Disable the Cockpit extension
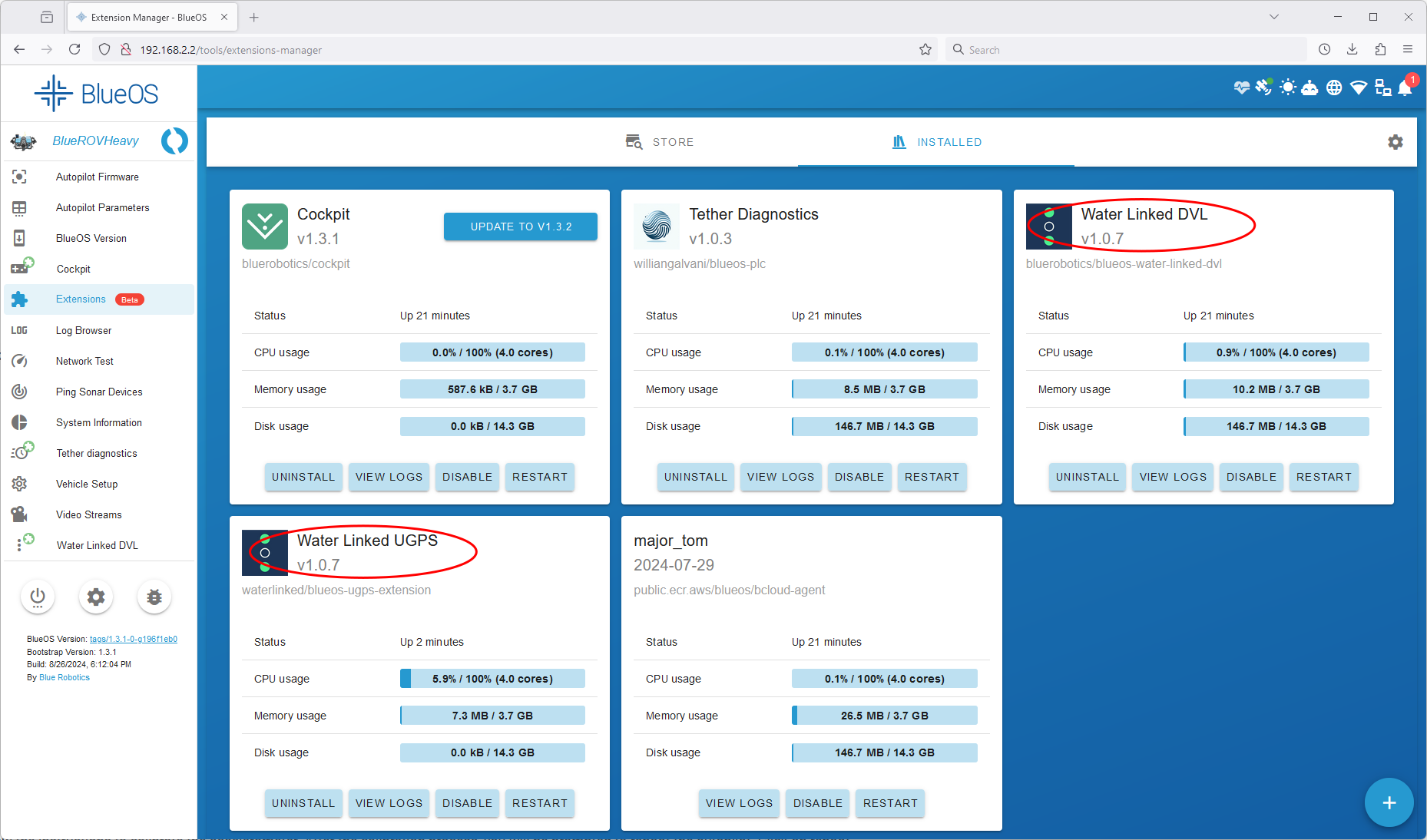1427x840 pixels. click(x=467, y=477)
